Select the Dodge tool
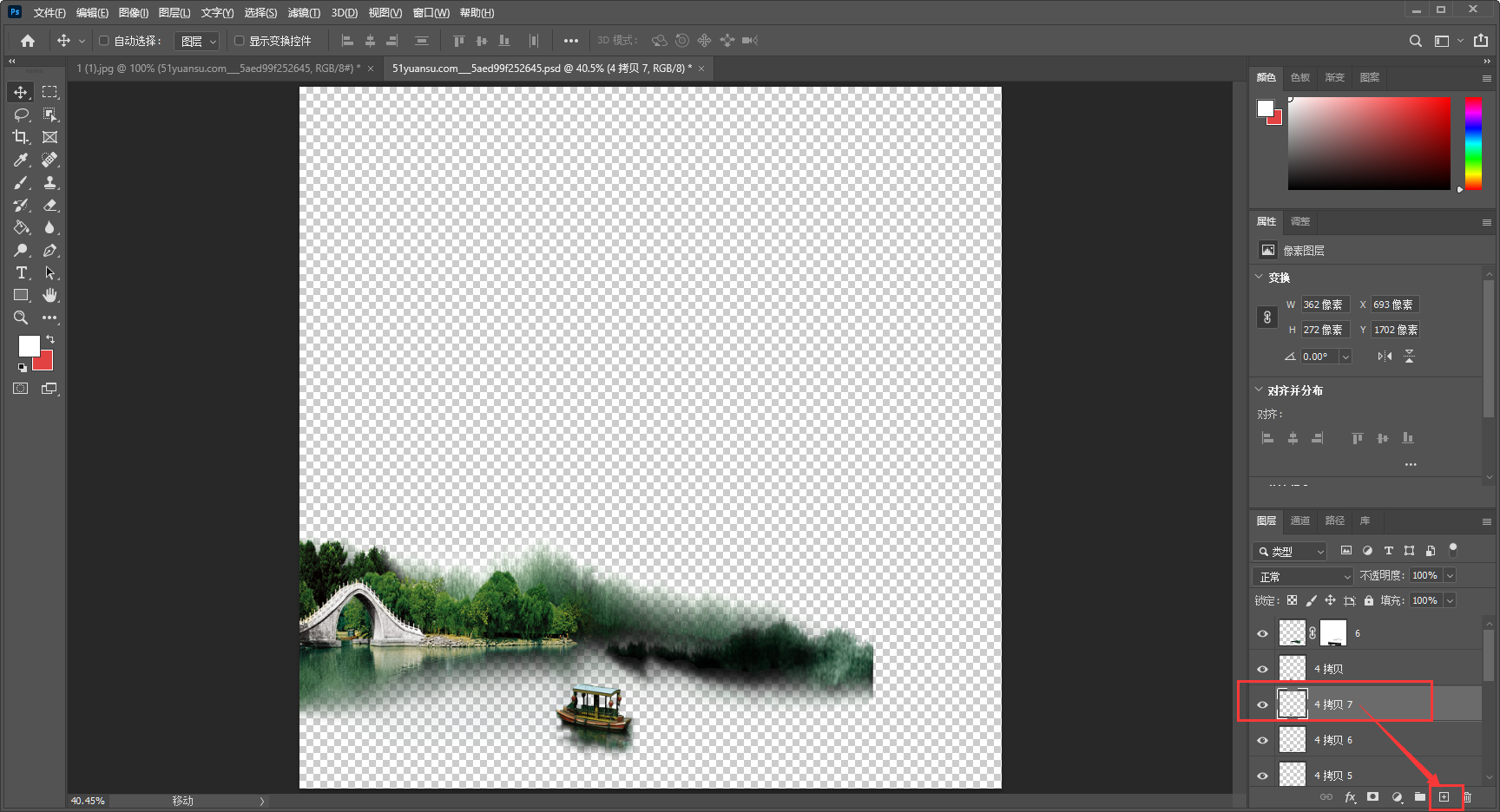 21,250
